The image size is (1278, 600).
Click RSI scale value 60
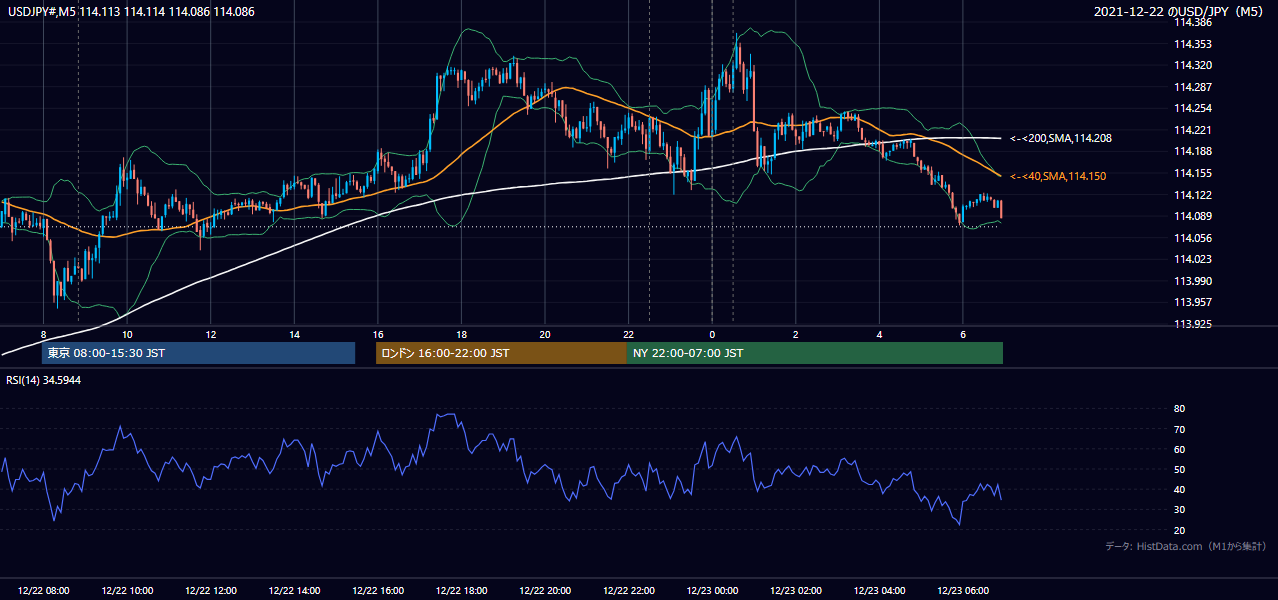tap(1180, 449)
